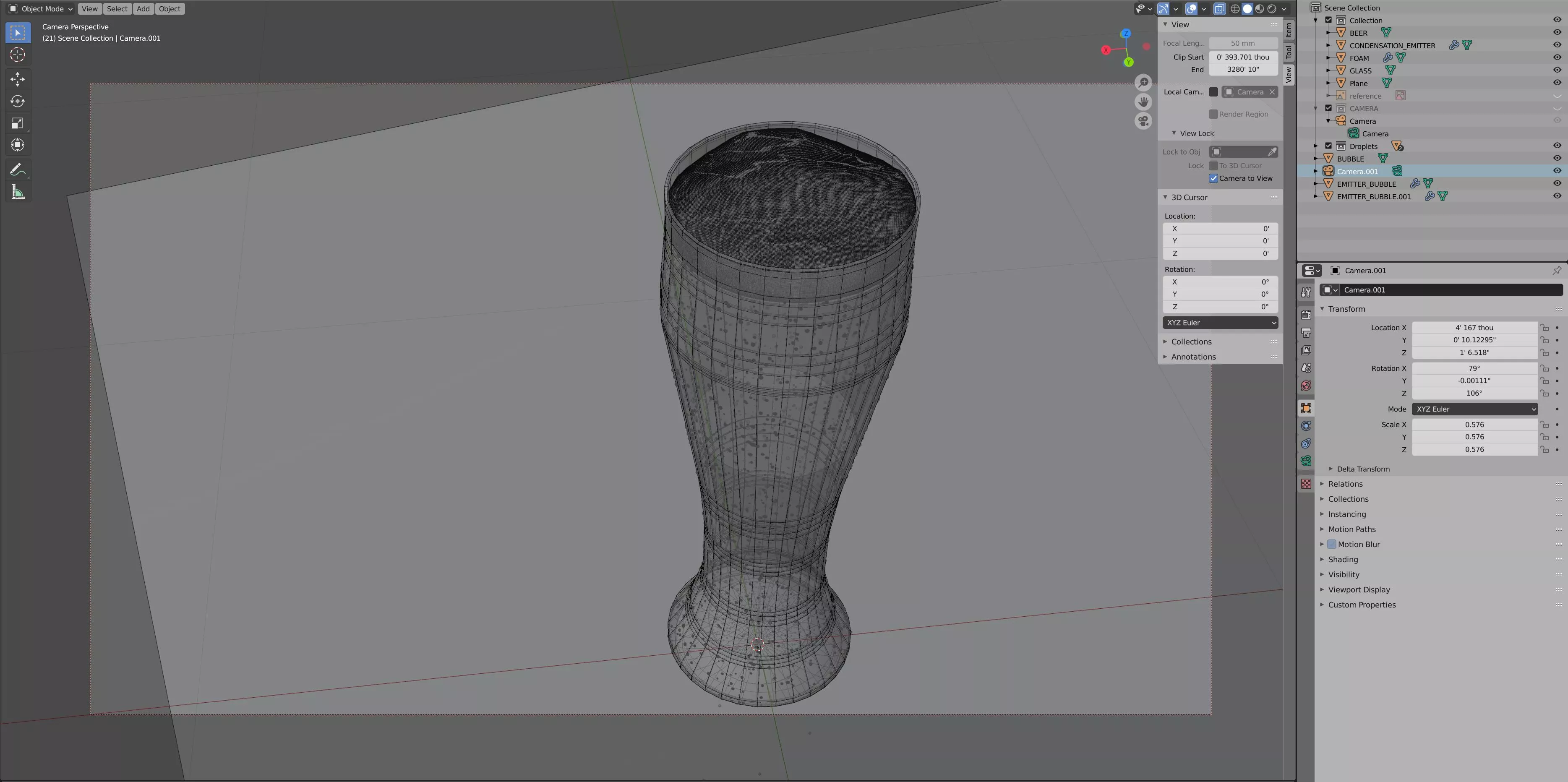Toggle camera view navigation icon
This screenshot has height=782, width=1568.
point(1143,120)
